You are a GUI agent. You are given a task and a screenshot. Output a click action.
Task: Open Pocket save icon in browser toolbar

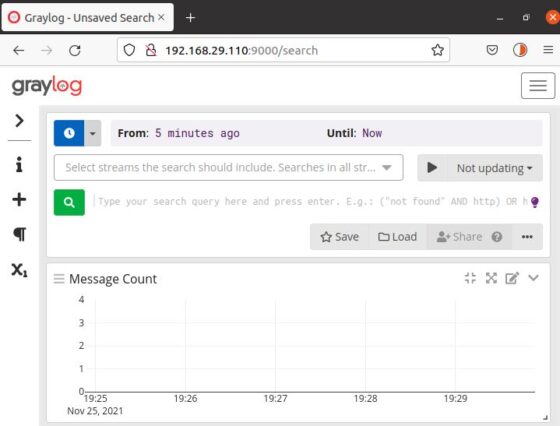coord(492,50)
